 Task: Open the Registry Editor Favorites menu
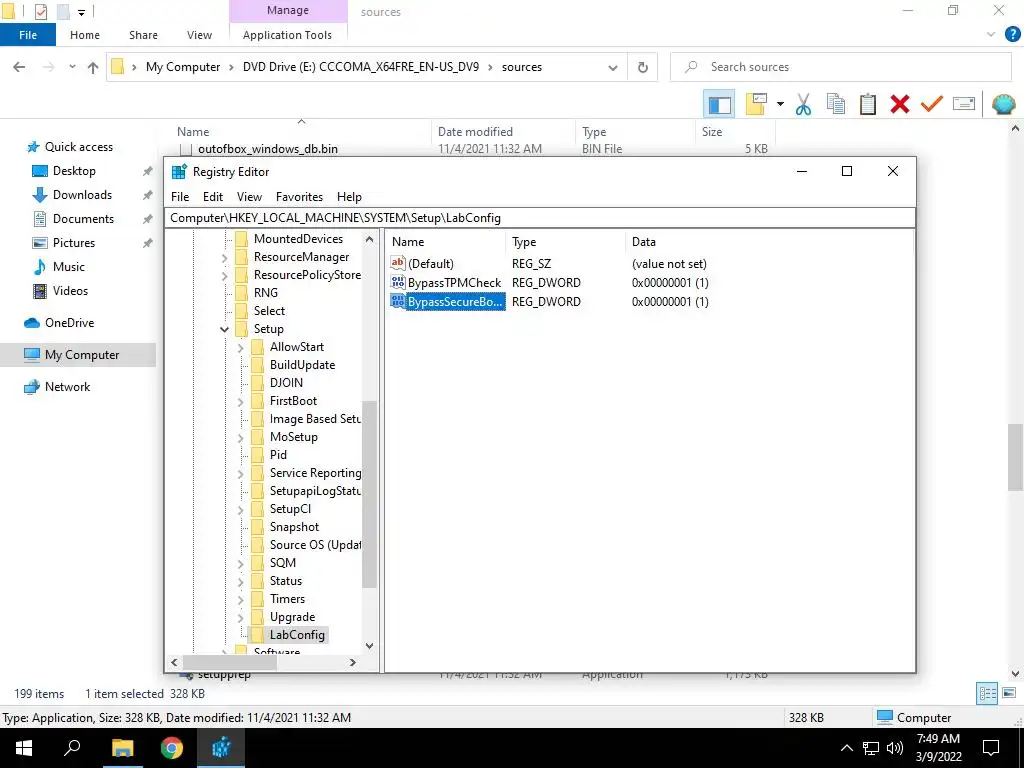tap(299, 197)
